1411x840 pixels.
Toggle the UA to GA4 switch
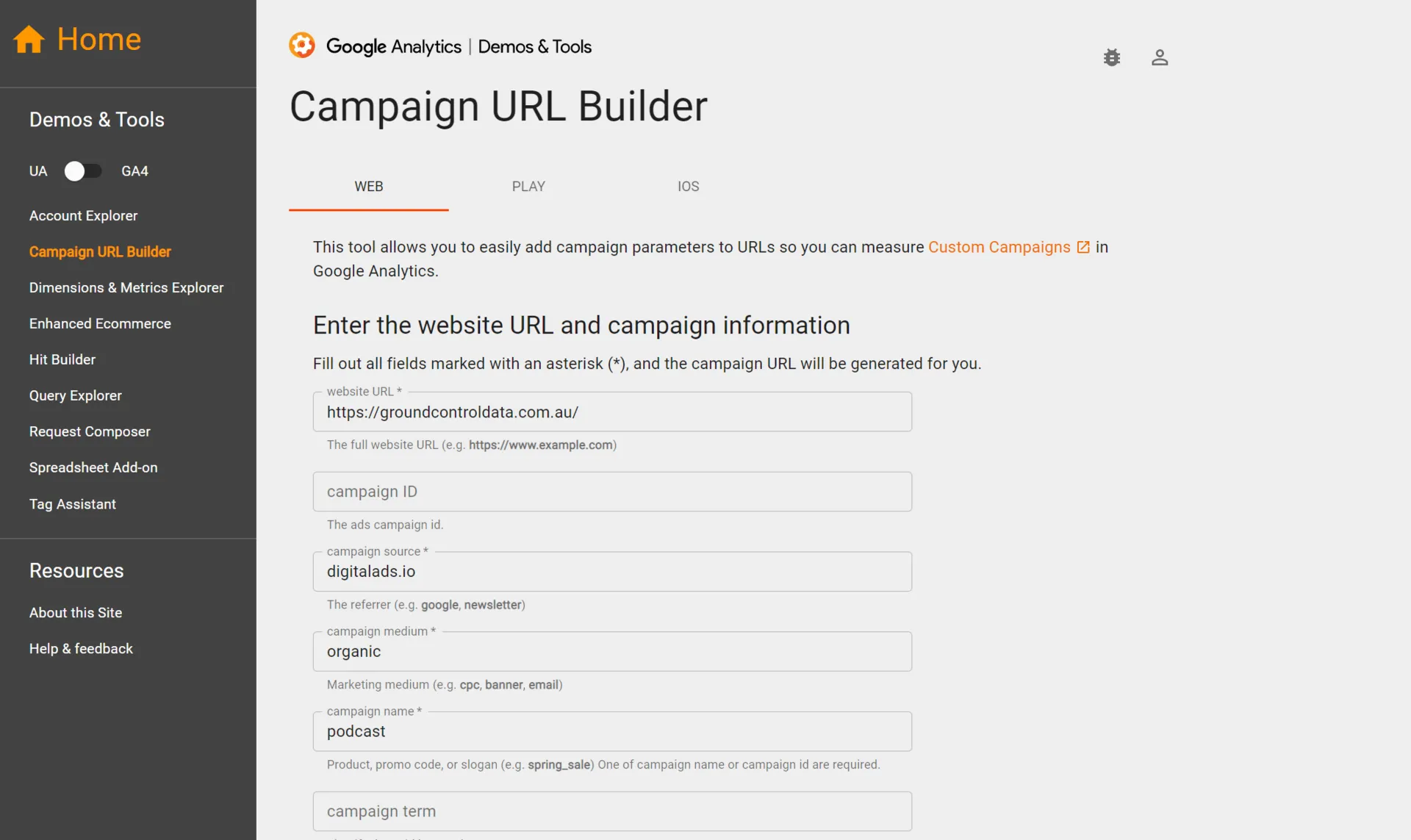tap(83, 171)
